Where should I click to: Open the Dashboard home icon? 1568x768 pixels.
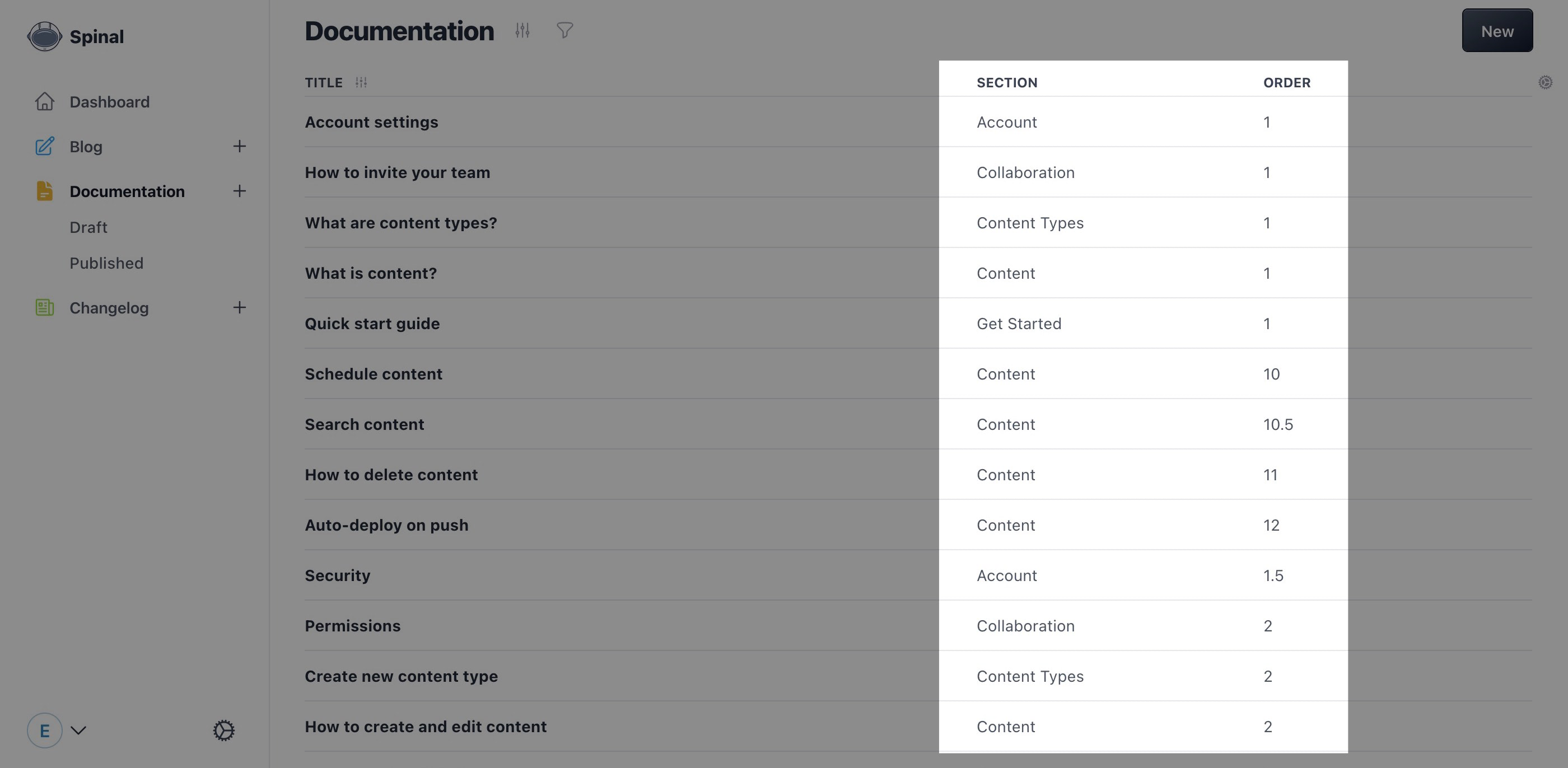click(x=44, y=102)
